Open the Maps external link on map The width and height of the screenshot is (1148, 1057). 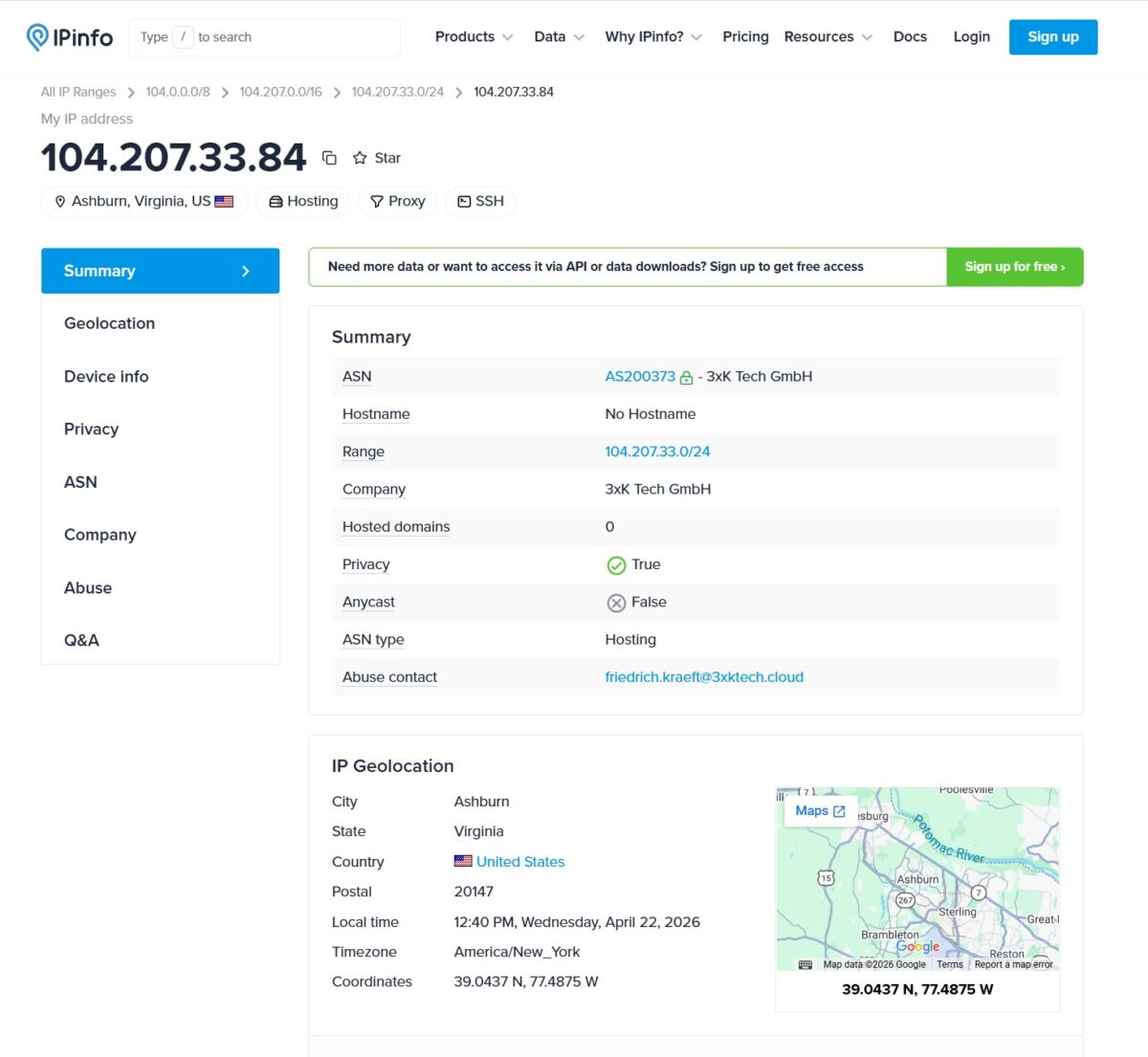[x=821, y=810]
